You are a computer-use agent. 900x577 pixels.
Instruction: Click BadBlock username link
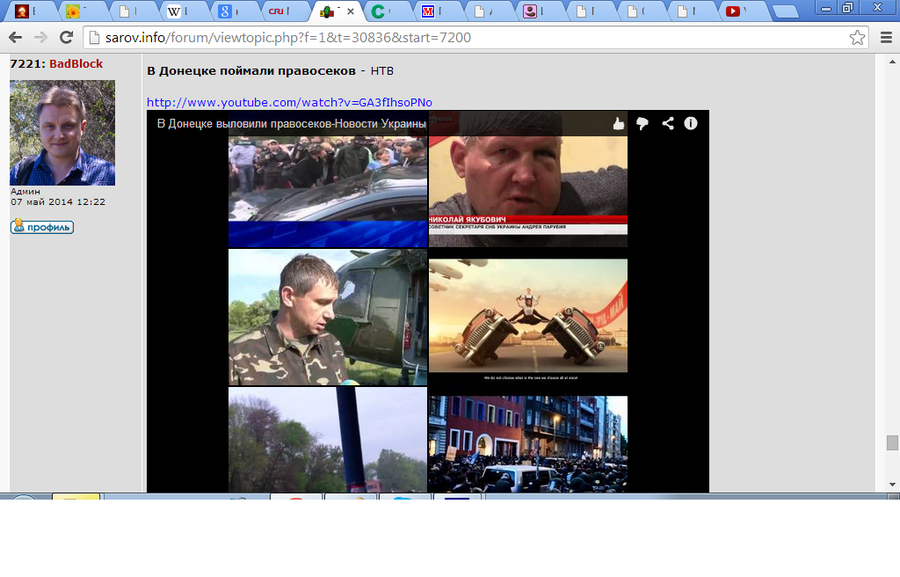click(x=76, y=64)
